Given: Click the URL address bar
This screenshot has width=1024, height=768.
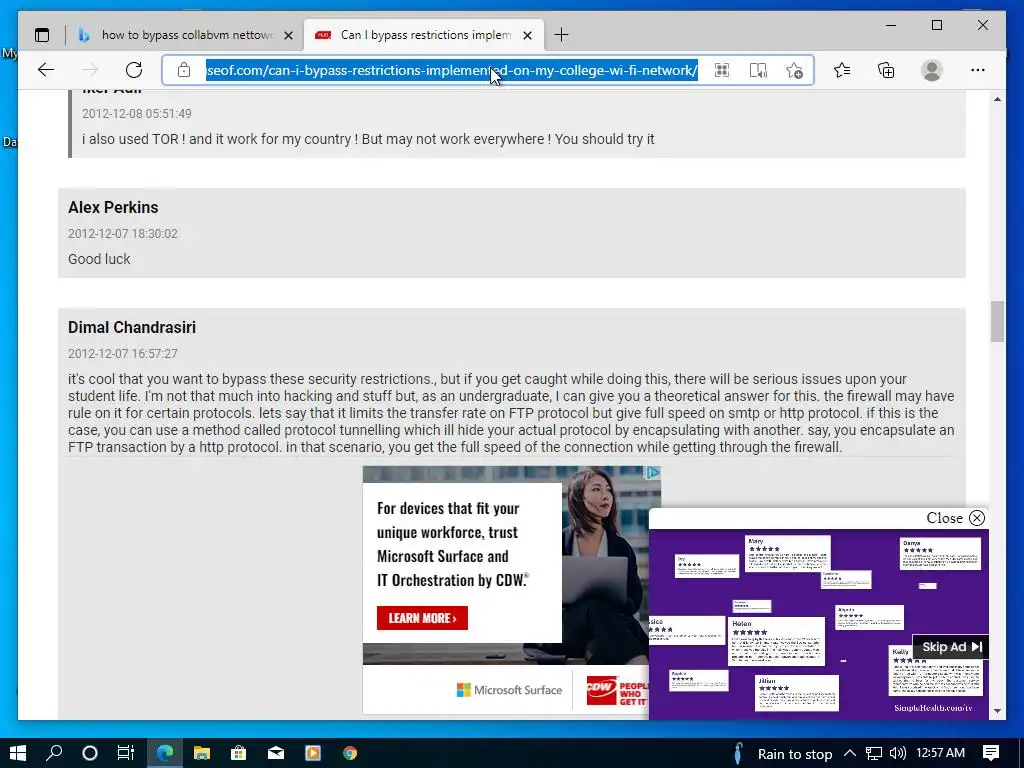Looking at the screenshot, I should coord(452,70).
